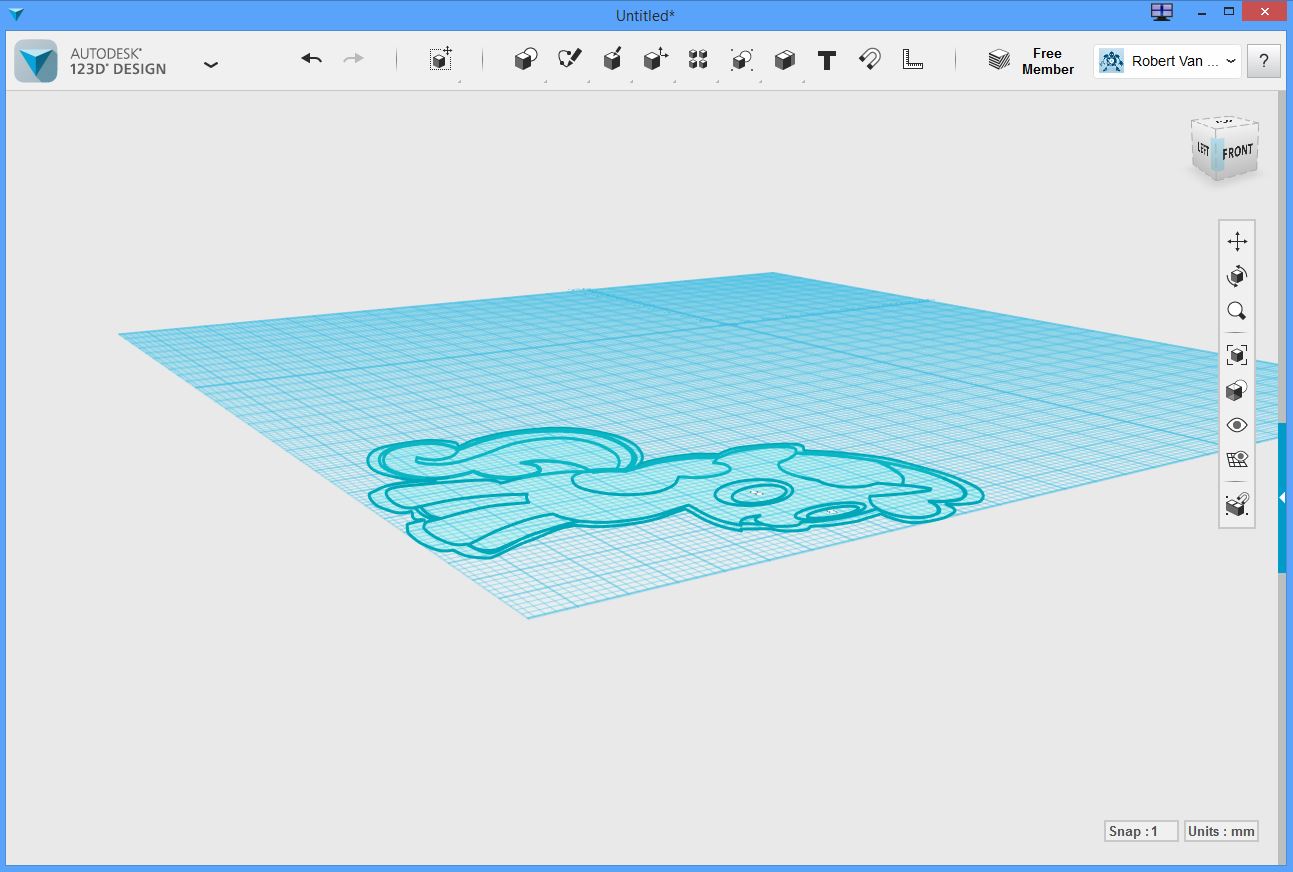Enable the Snap magnet tool
1293x872 pixels.
point(869,59)
